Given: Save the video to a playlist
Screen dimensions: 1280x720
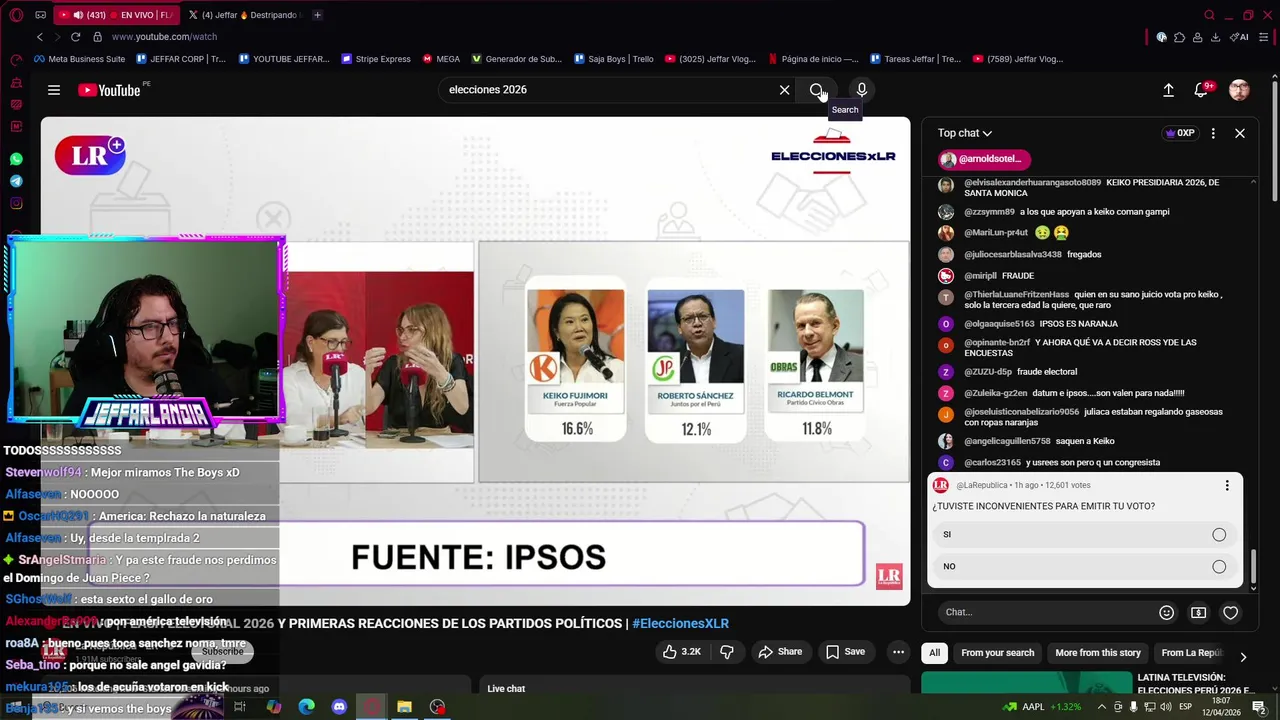Looking at the screenshot, I should [x=845, y=652].
